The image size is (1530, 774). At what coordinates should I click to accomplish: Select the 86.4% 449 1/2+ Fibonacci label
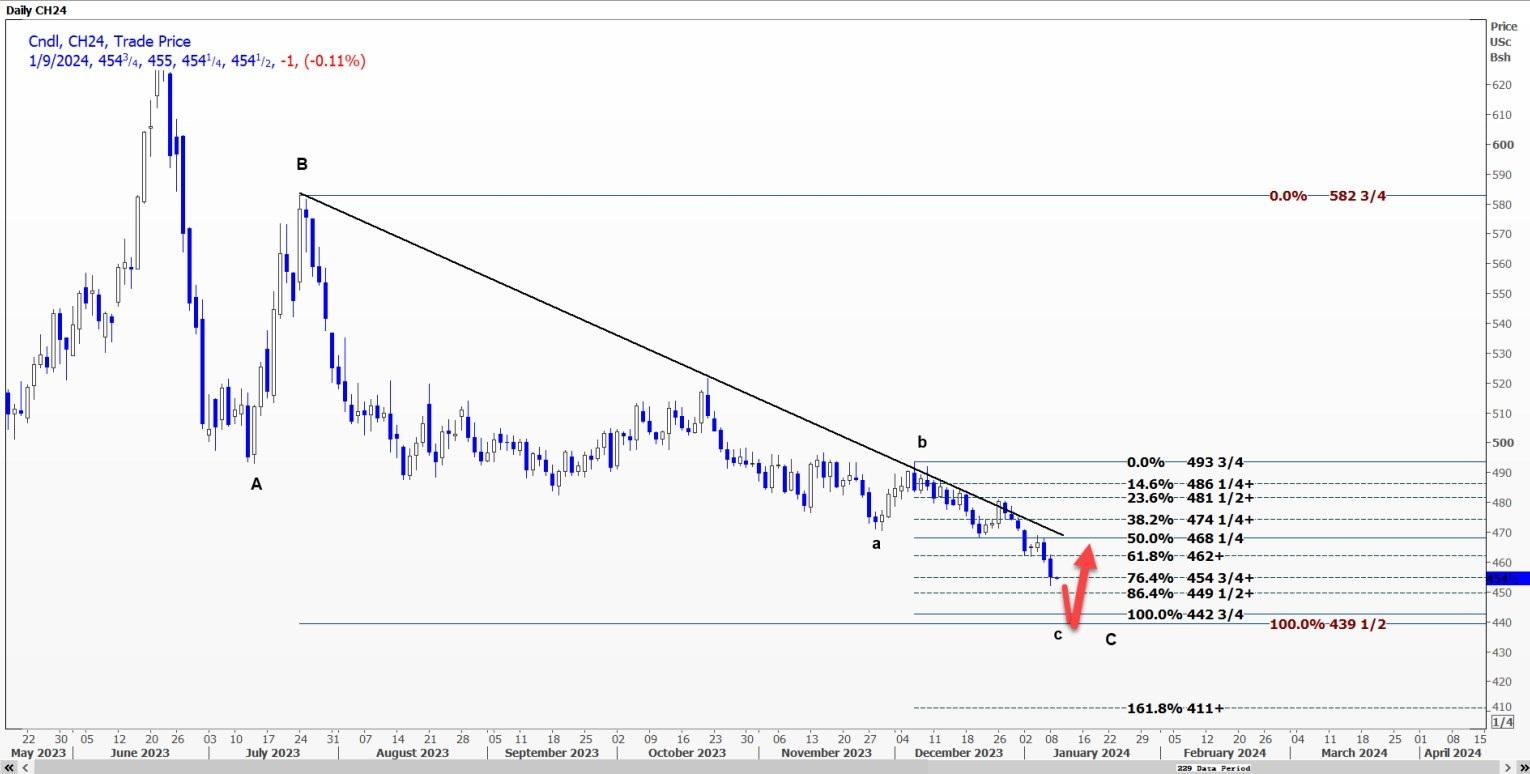(x=1190, y=593)
